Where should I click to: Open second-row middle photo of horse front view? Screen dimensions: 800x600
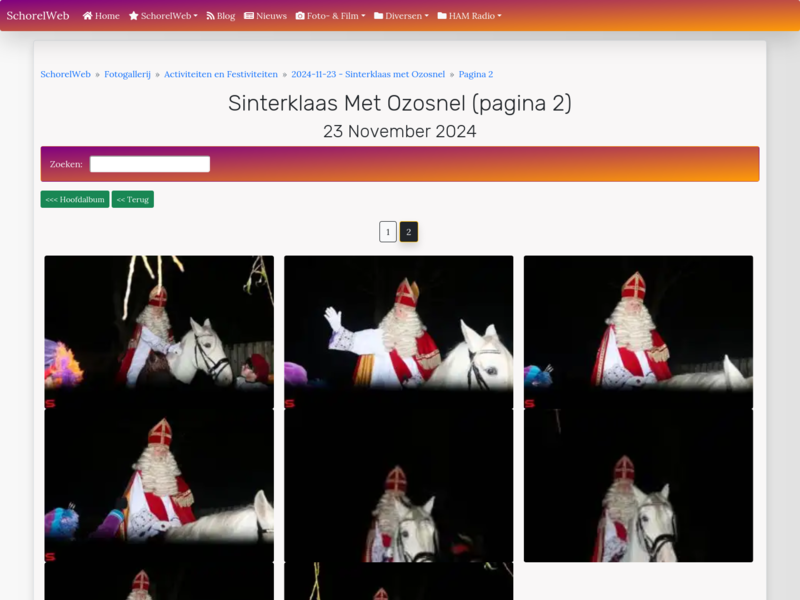pyautogui.click(x=398, y=485)
